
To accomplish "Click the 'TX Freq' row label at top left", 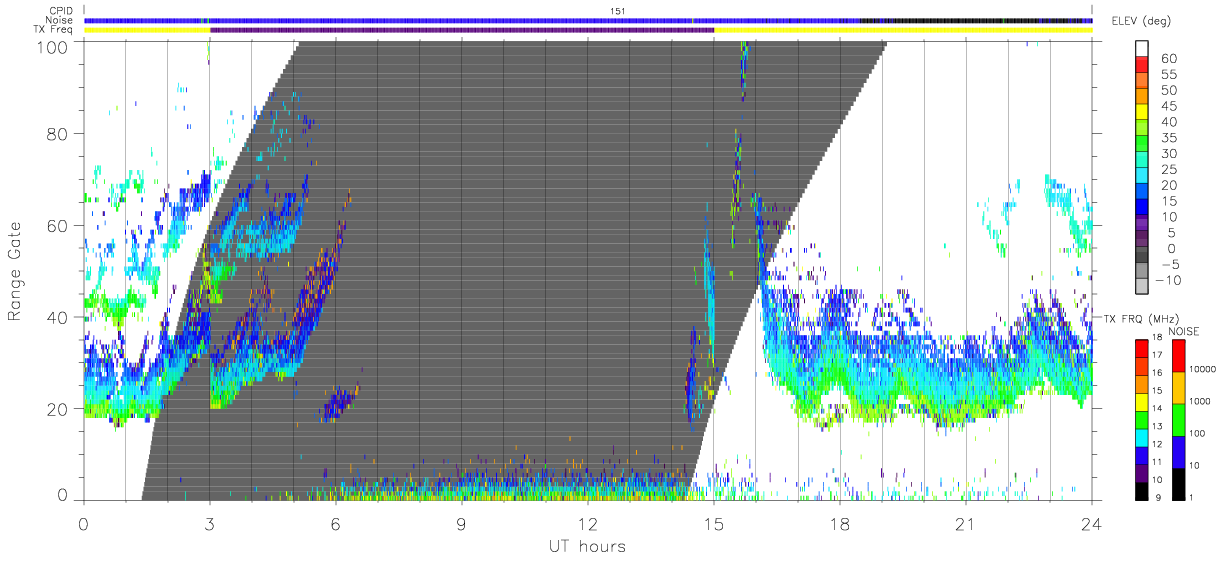I will [54, 30].
